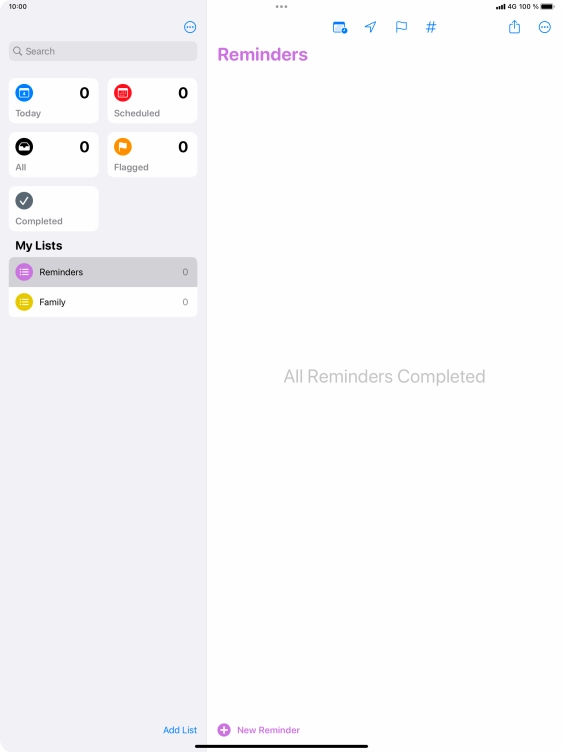Open the Flagged smart list
This screenshot has height=752, width=563.
[152, 155]
